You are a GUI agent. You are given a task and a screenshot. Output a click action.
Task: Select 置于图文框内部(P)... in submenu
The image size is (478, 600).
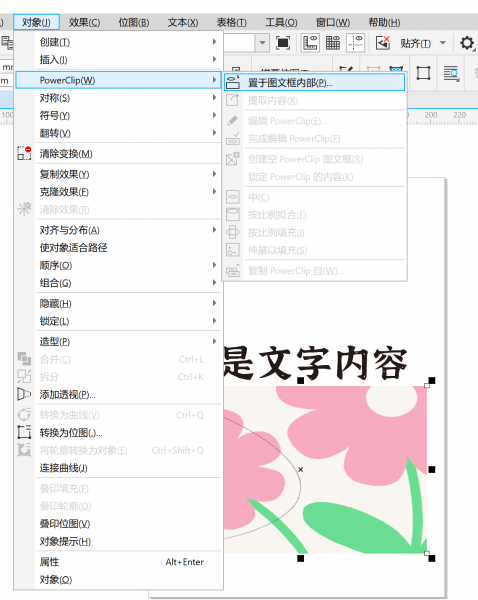point(314,83)
